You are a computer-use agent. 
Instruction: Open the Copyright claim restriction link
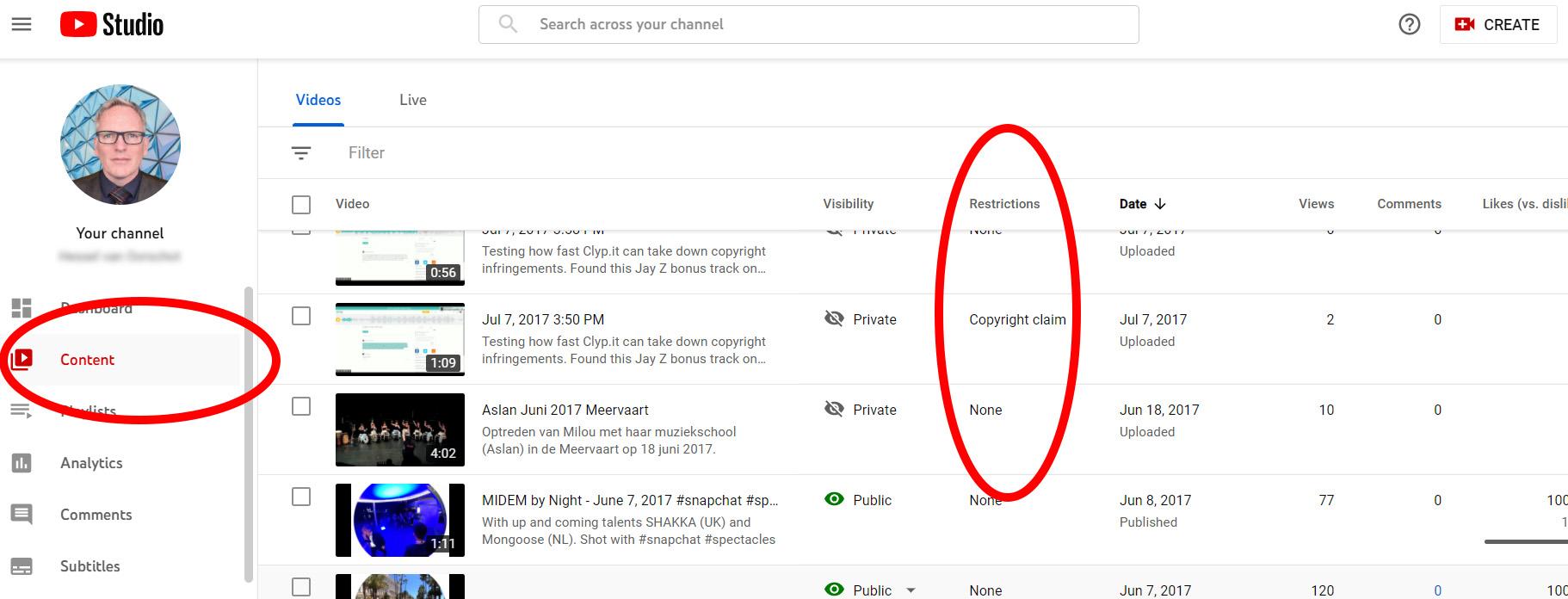point(1017,319)
